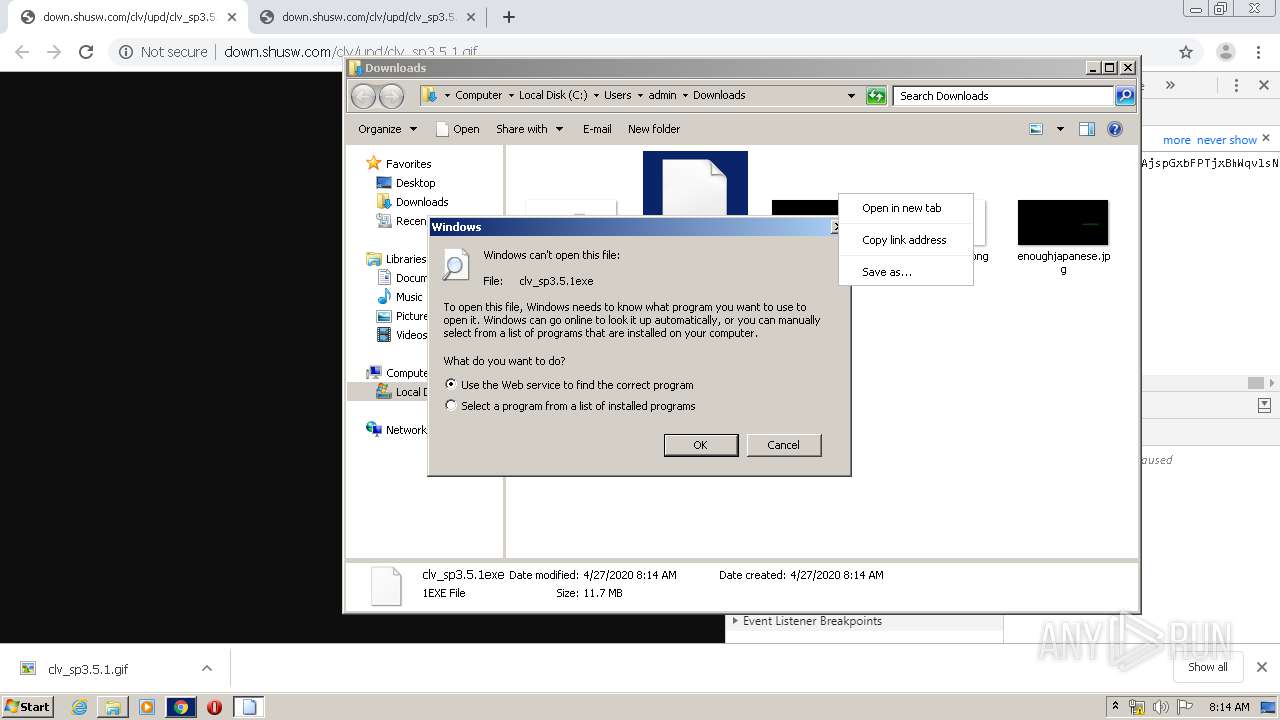
Task: Click the Back arrow in Explorer window
Action: pos(363,96)
